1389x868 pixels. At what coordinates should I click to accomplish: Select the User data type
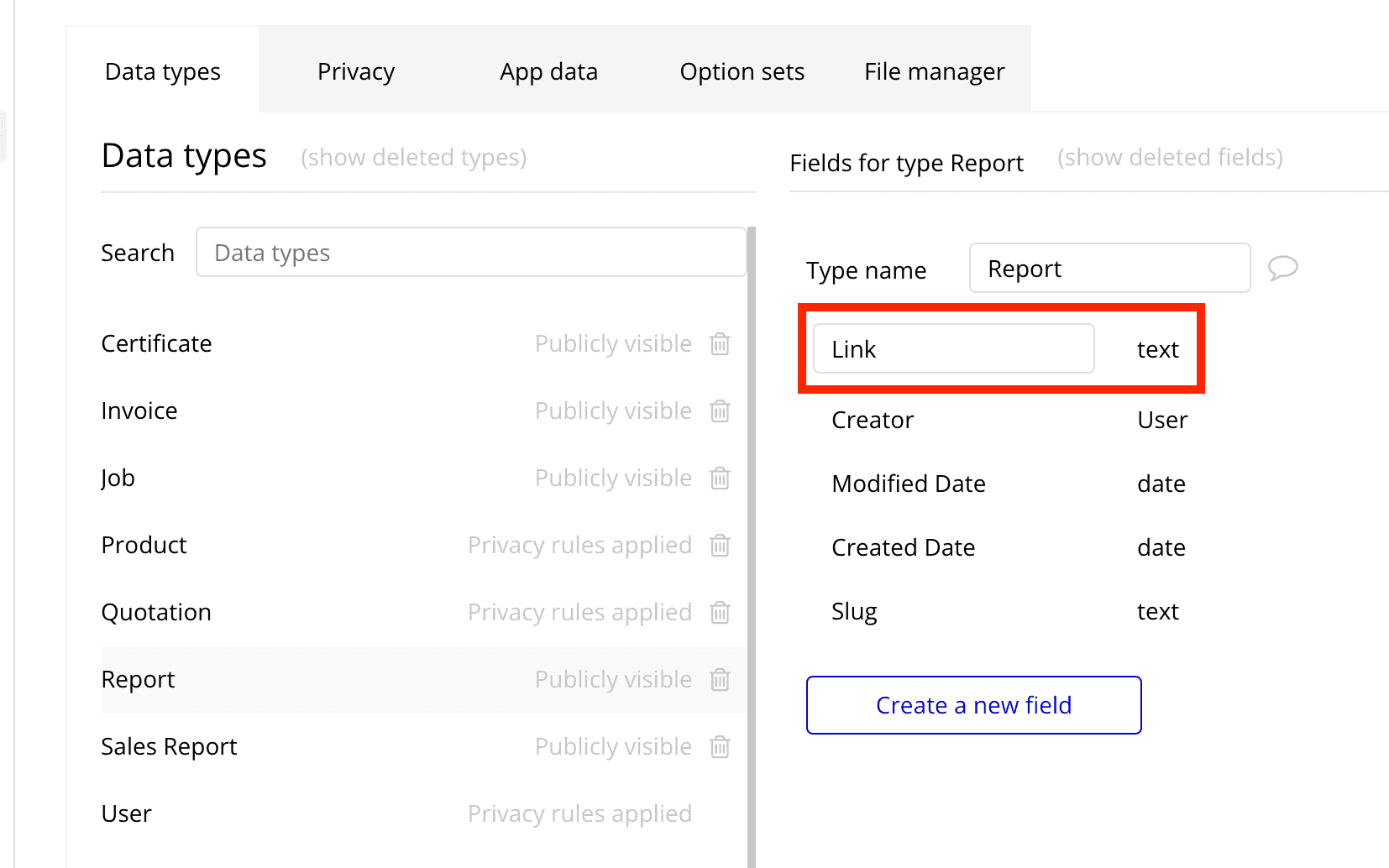click(x=127, y=814)
